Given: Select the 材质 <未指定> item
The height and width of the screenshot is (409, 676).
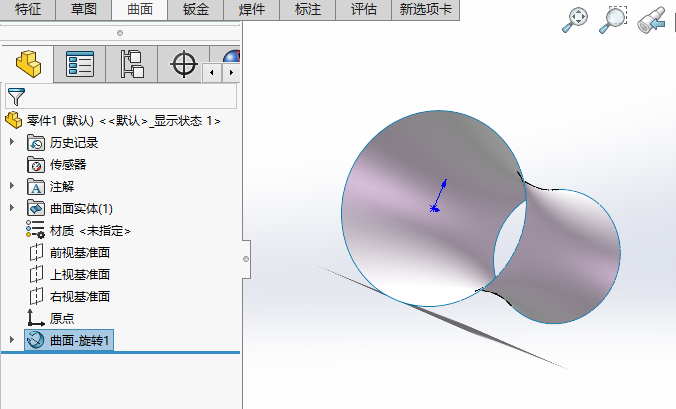Looking at the screenshot, I should pos(90,231).
